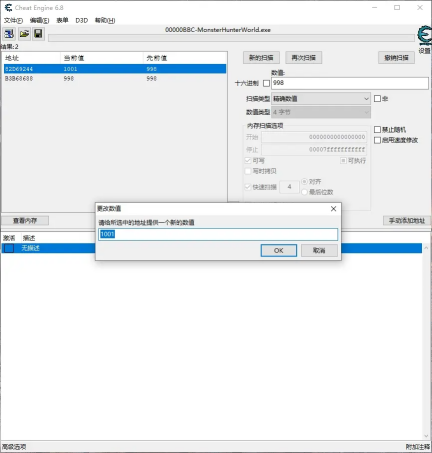Toggle the hexadecimal checkbox beside value
Viewport: 432px width, 453px height.
(266, 83)
